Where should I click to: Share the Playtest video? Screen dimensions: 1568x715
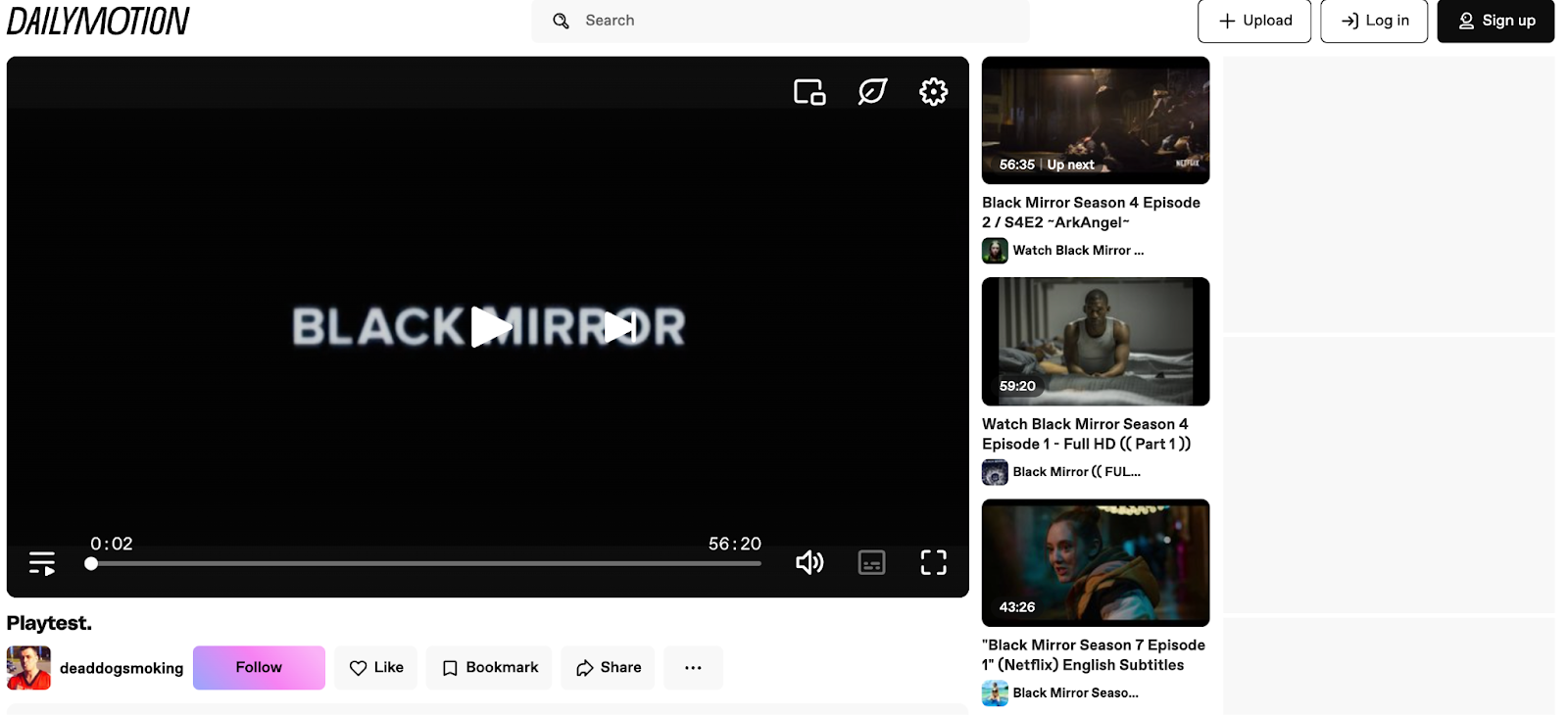(x=608, y=668)
